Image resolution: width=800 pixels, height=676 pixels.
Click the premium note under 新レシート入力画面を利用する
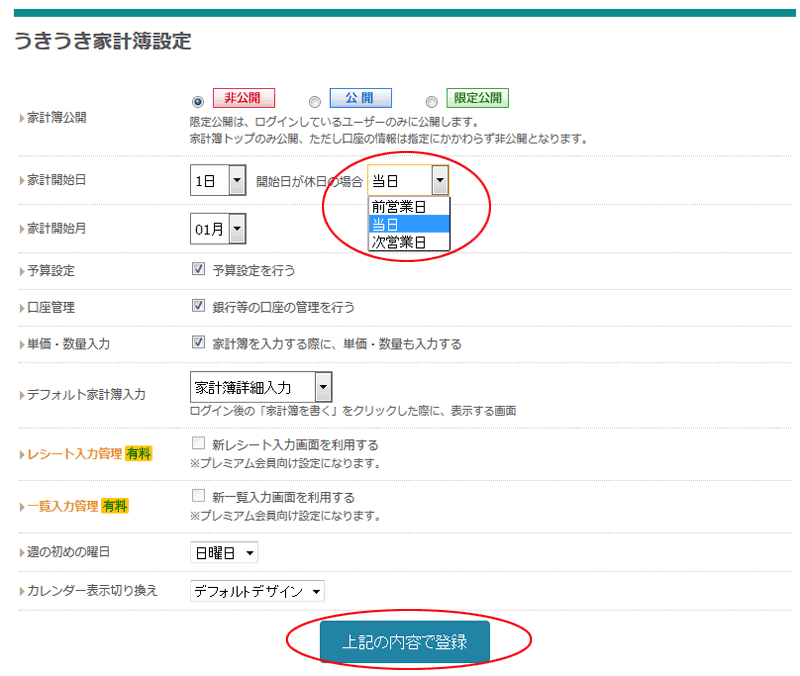[286, 463]
